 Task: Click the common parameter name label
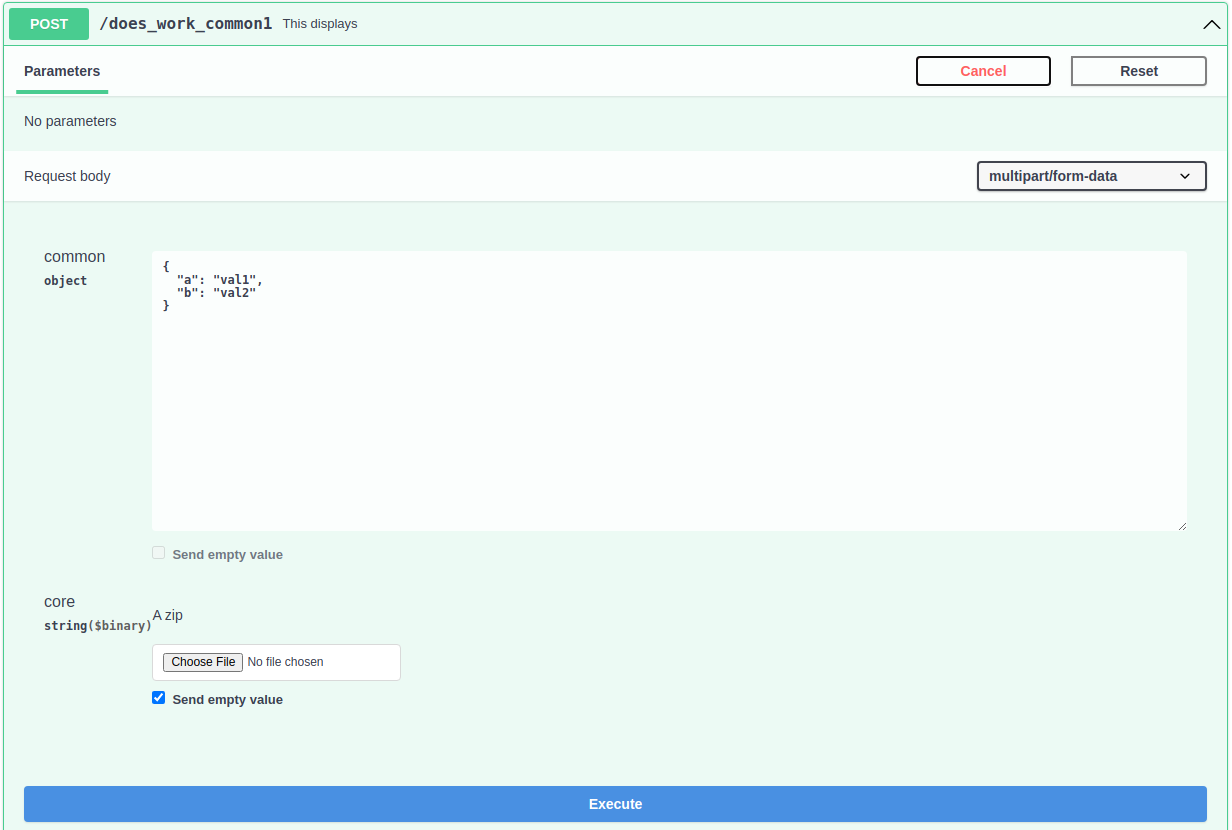74,256
